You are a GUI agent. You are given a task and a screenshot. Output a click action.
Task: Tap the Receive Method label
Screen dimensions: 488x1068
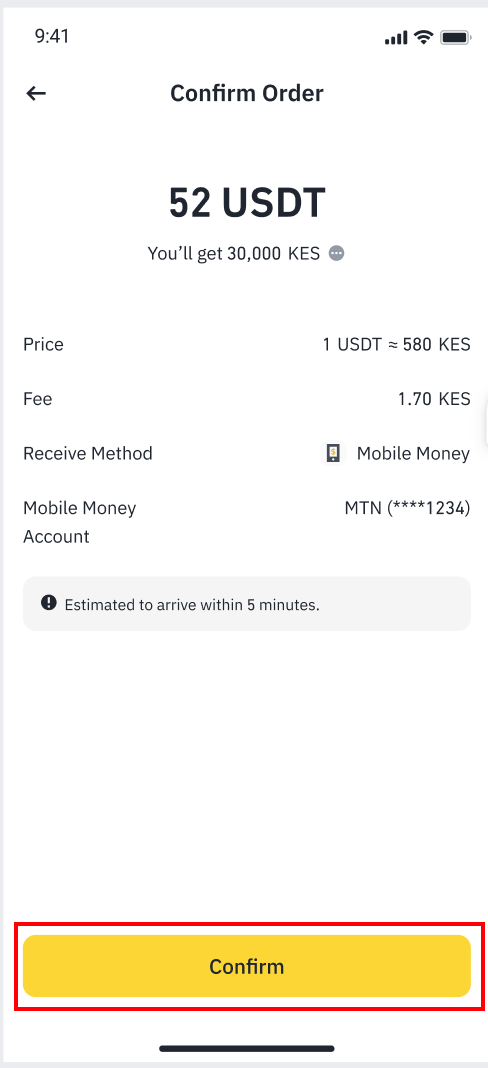pyautogui.click(x=88, y=453)
